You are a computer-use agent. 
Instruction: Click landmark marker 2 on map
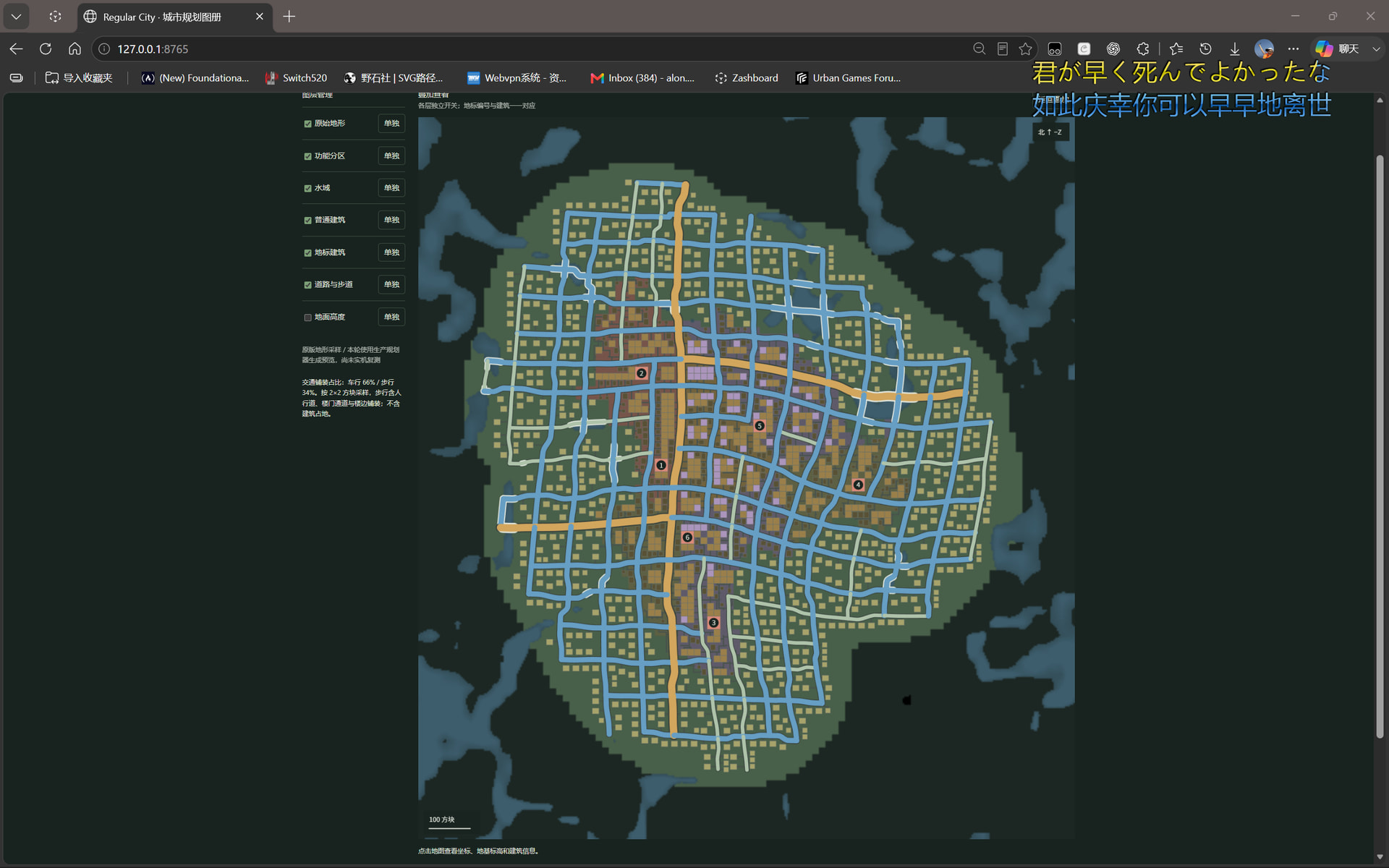(641, 373)
